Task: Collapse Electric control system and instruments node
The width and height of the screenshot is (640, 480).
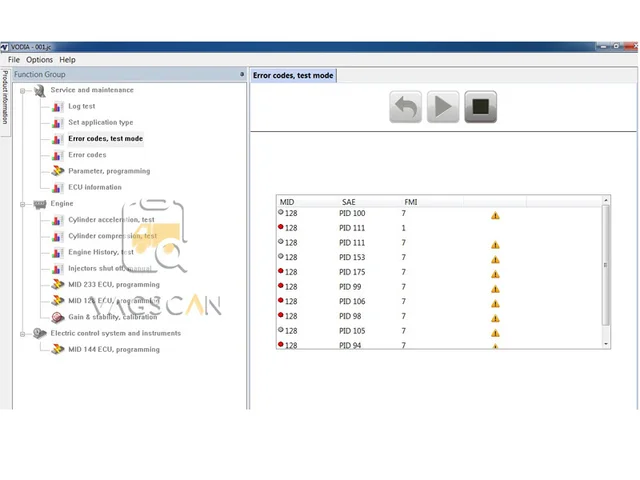Action: [x=23, y=334]
